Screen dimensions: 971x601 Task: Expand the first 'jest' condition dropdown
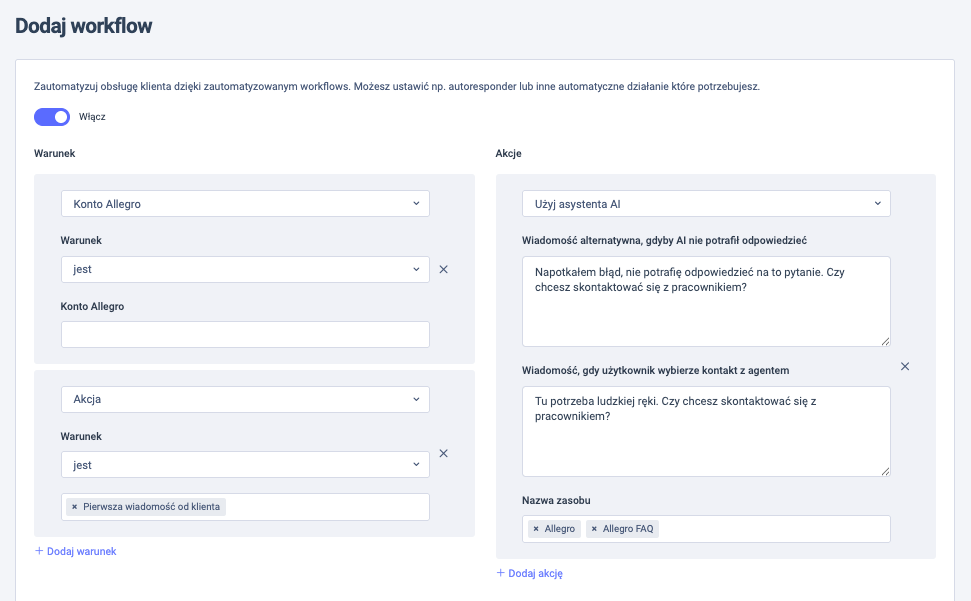pos(245,269)
